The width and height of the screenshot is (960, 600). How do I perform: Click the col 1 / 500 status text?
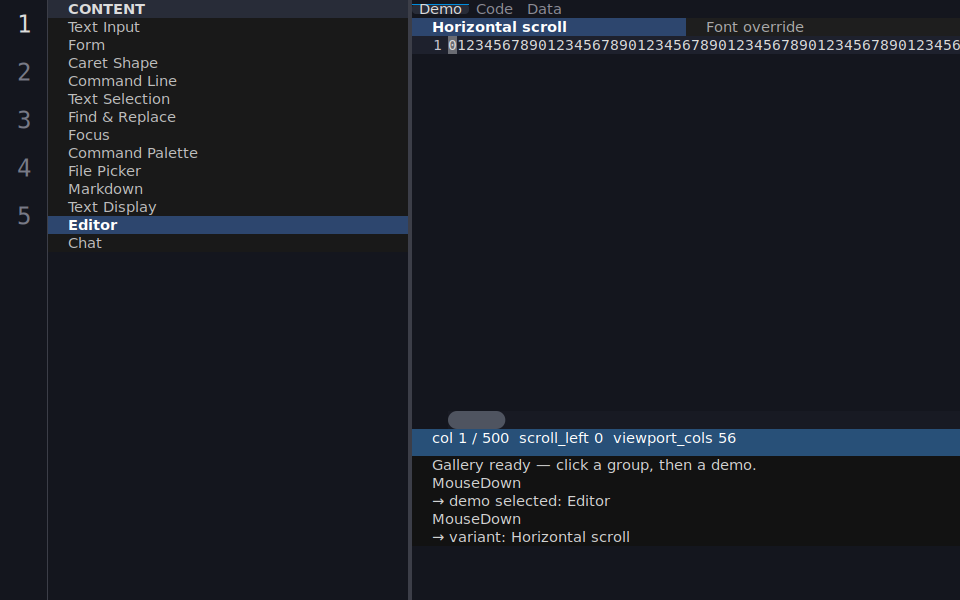[x=470, y=438]
